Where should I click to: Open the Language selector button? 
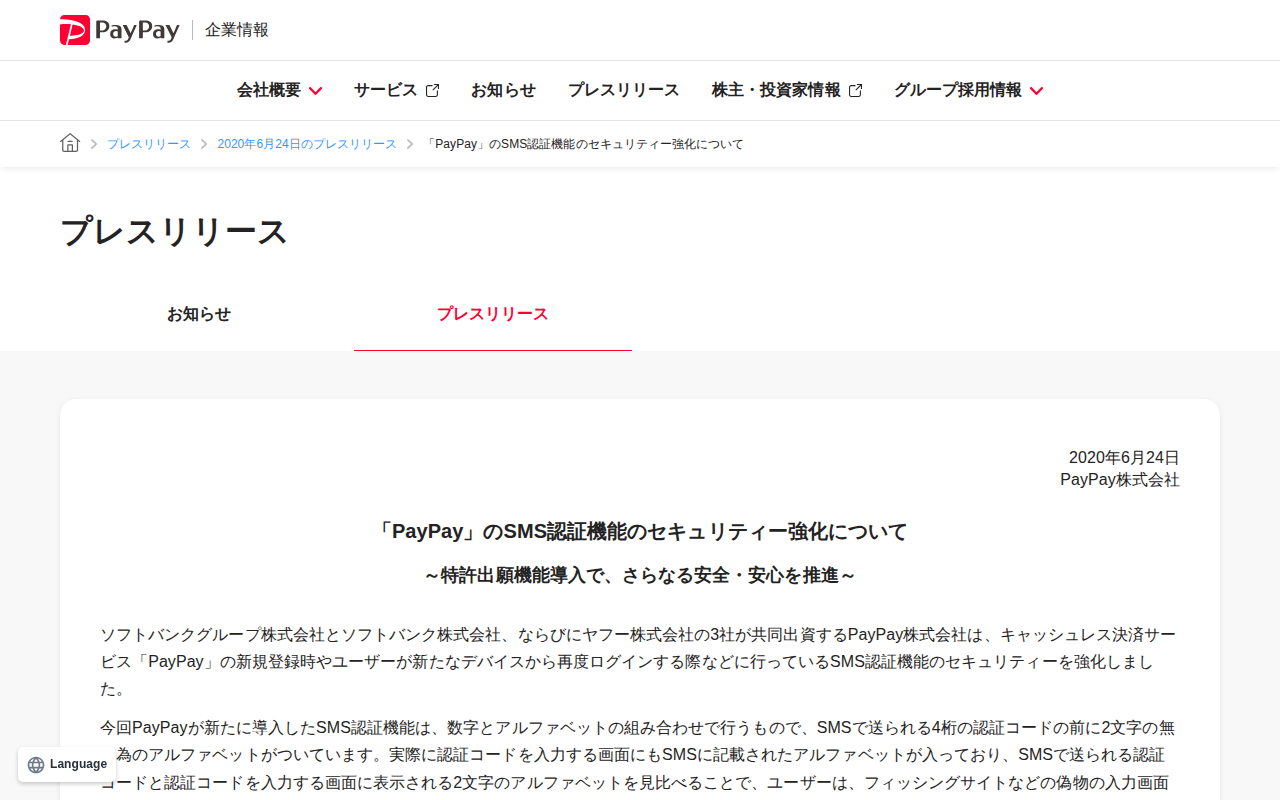pos(67,764)
